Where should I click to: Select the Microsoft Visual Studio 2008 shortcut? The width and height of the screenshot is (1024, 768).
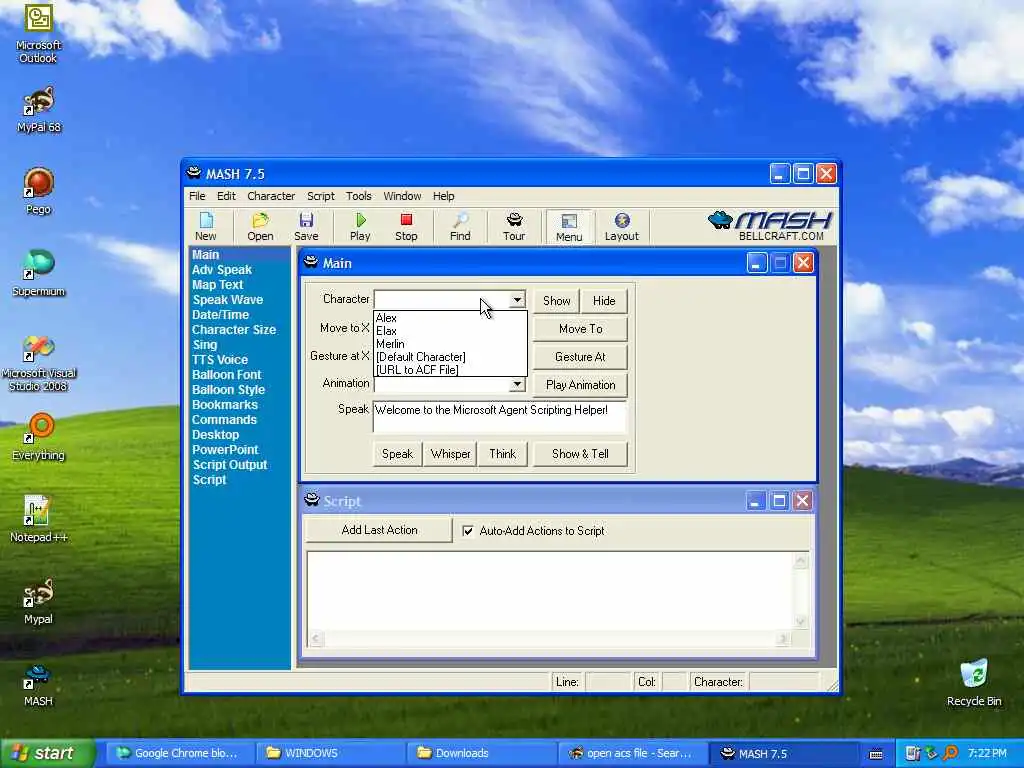[38, 363]
